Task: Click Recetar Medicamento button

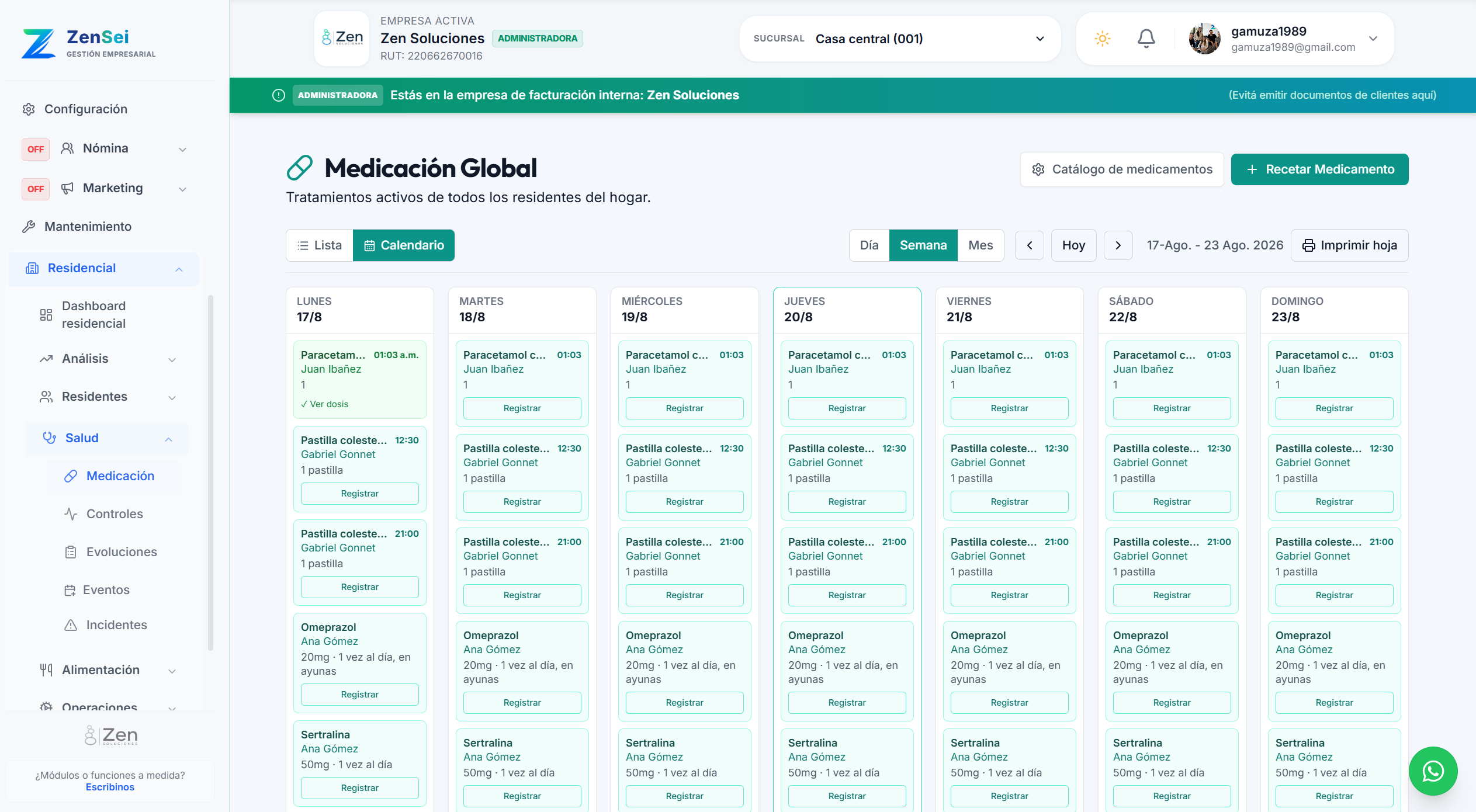Action: click(x=1319, y=169)
